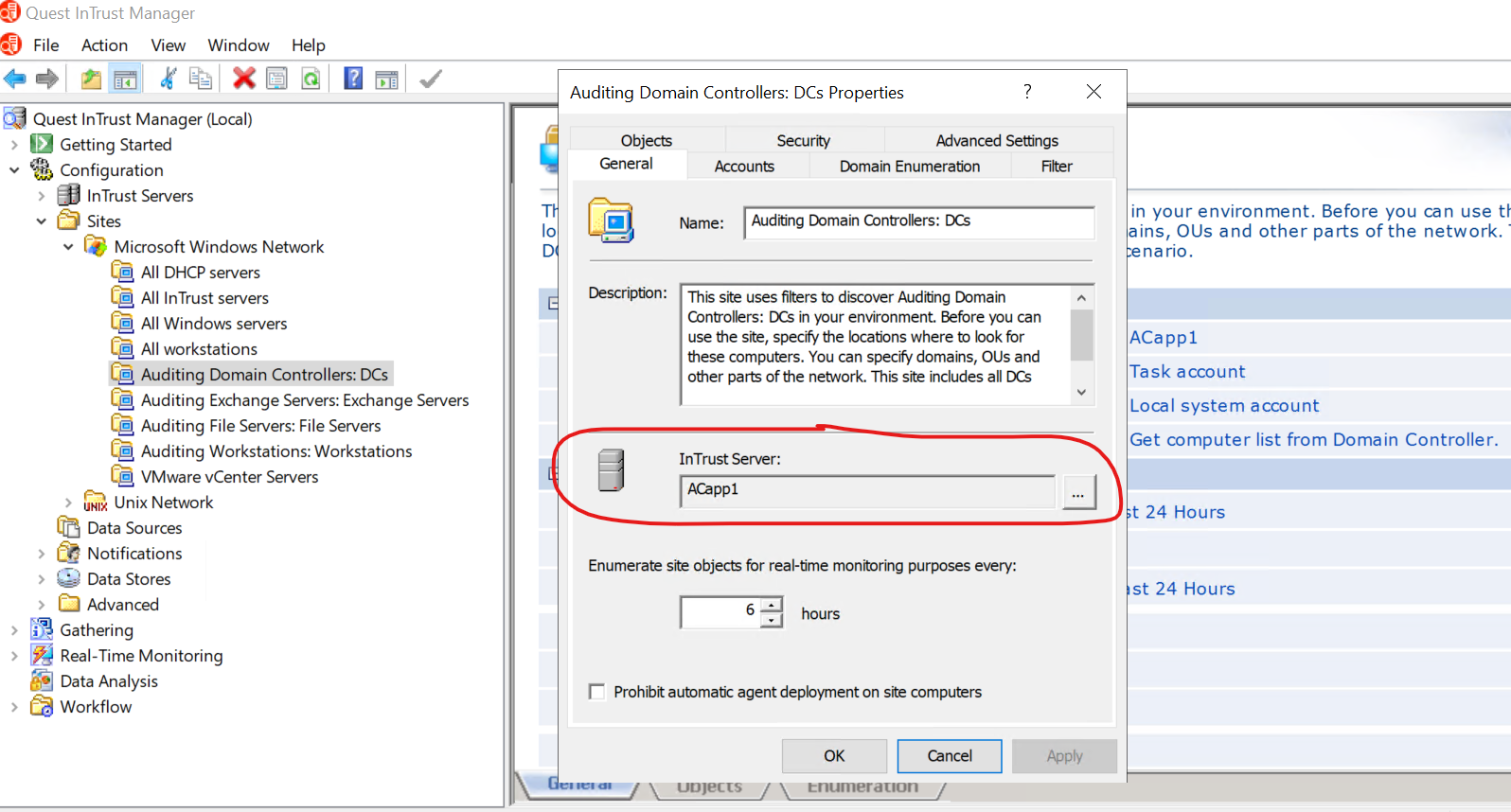The height and width of the screenshot is (812, 1511).
Task: Click the InTrust Servers tree icon
Action: tap(68, 195)
